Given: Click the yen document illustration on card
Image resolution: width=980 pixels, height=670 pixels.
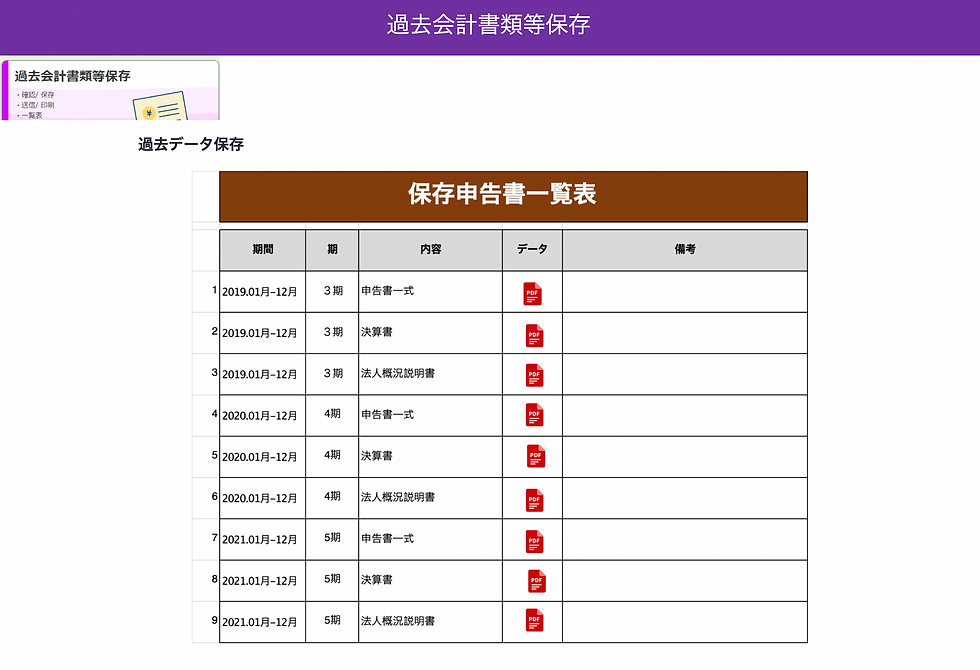Looking at the screenshot, I should 160,107.
